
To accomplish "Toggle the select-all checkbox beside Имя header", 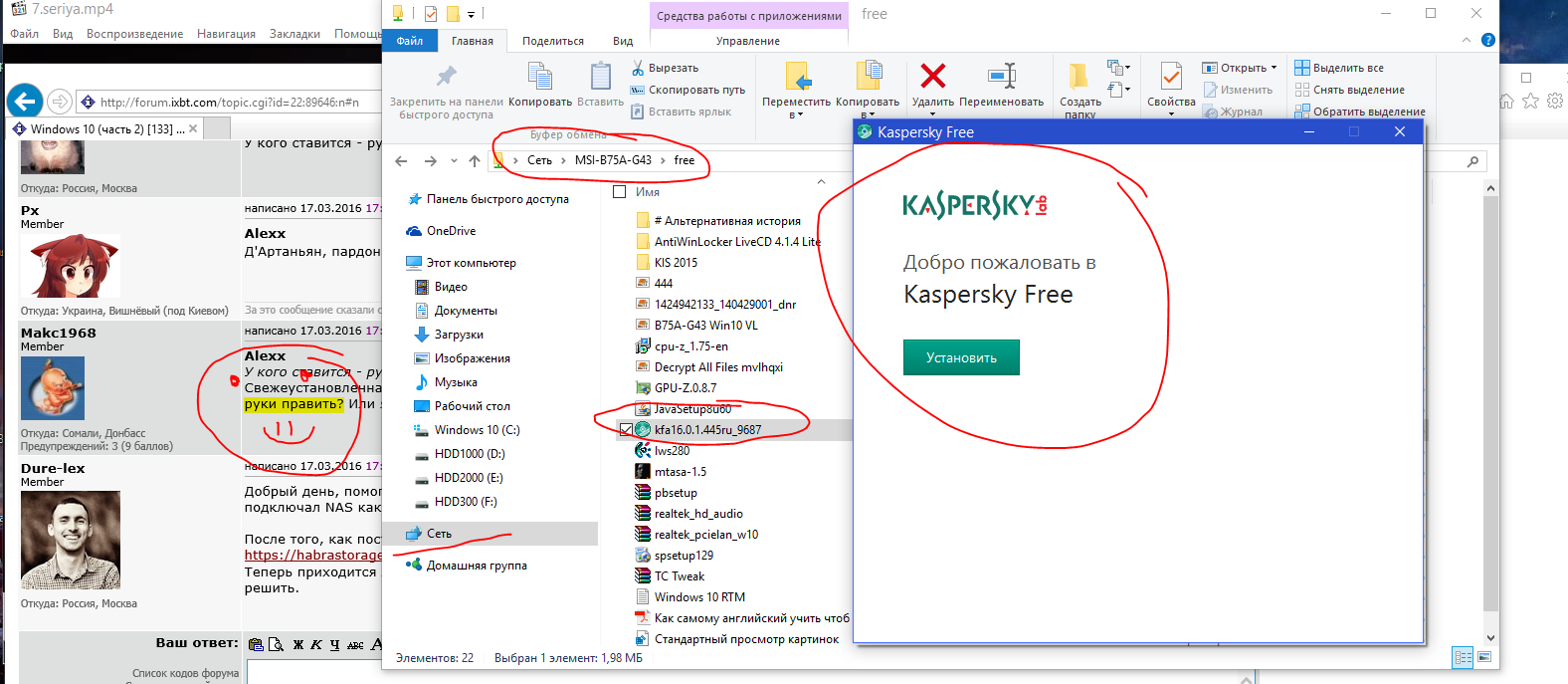I will pos(620,192).
